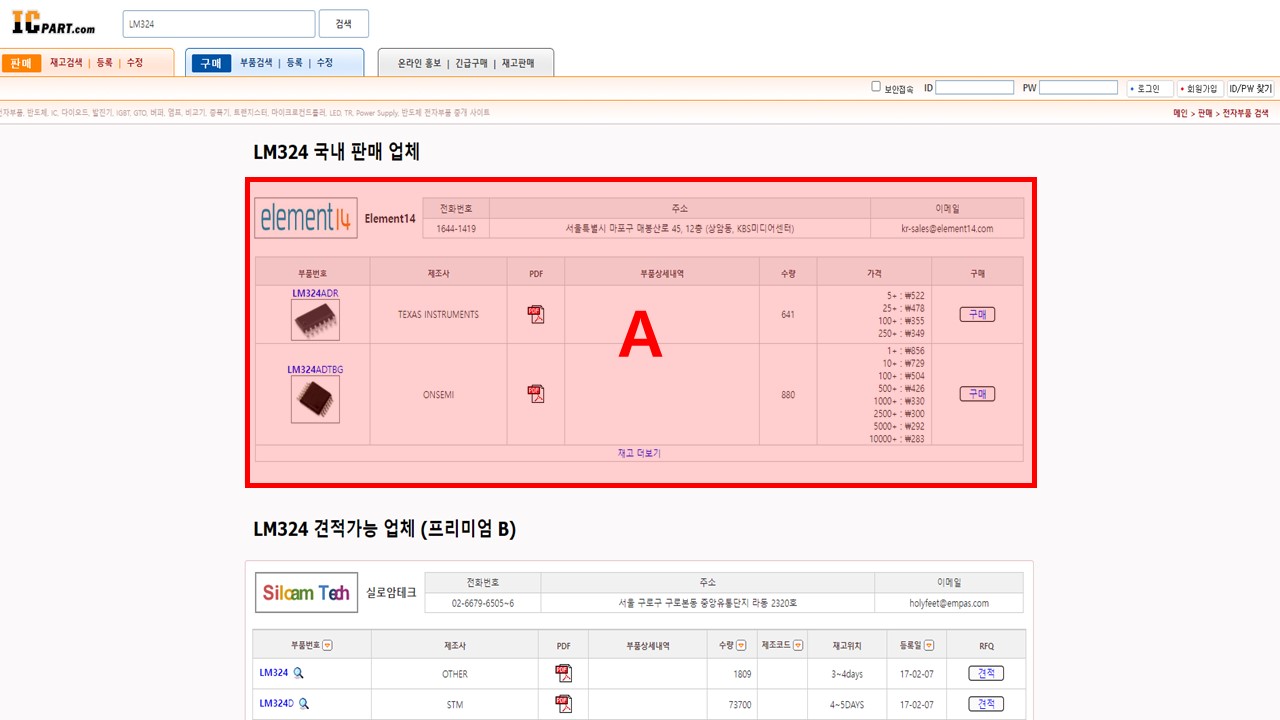Open the LM324ADR part number link

[315, 293]
